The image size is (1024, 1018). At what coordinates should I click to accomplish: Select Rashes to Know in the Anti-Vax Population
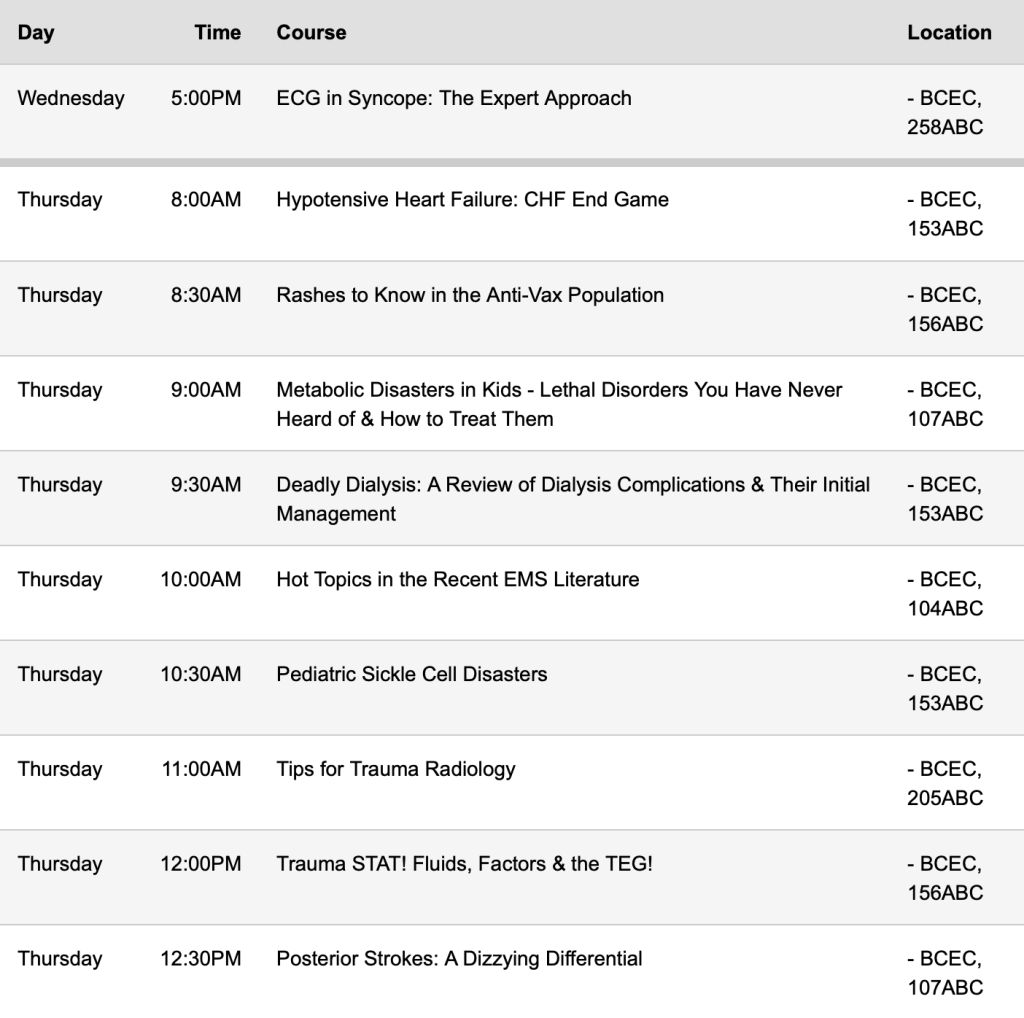point(470,294)
